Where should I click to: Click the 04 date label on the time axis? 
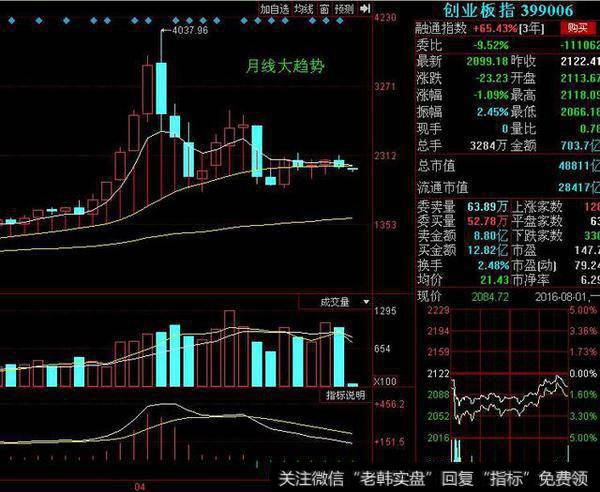pyautogui.click(x=140, y=487)
